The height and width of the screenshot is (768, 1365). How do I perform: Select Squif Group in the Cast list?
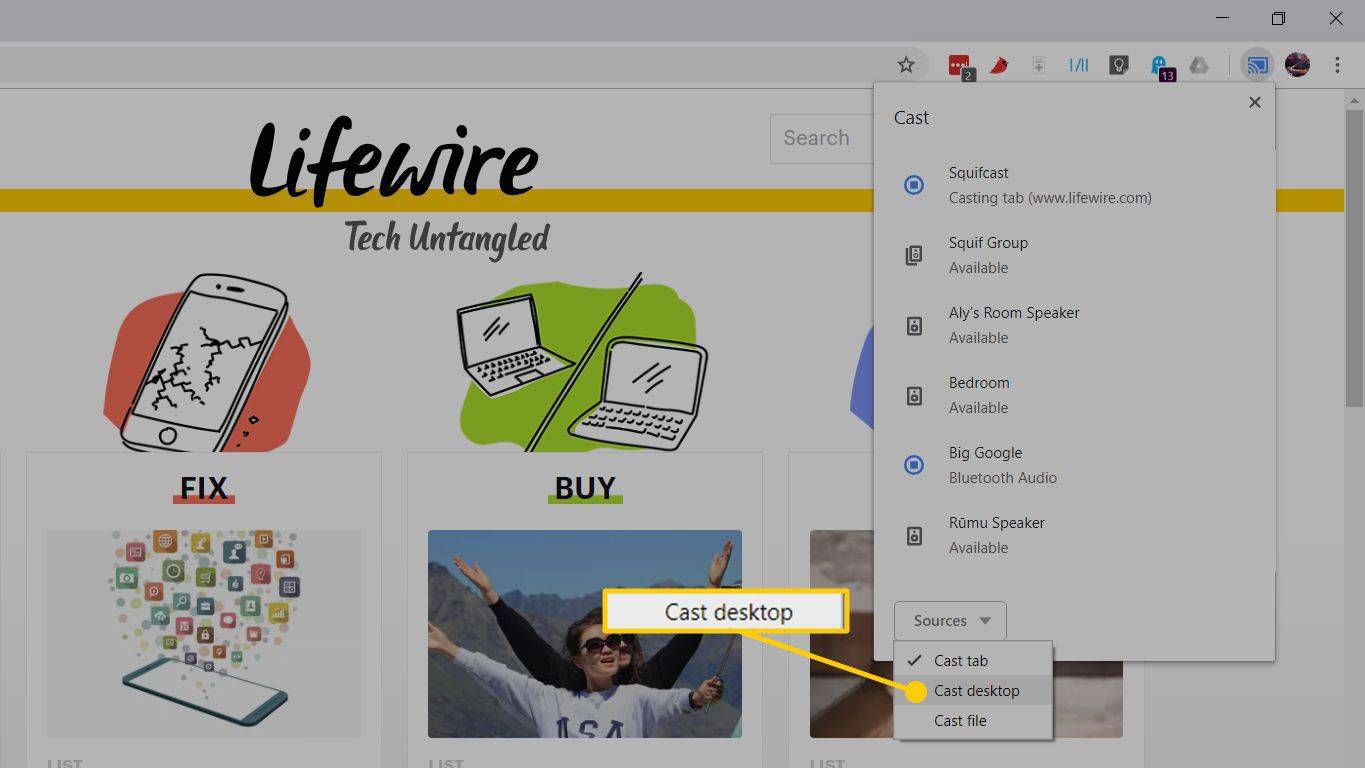[x=988, y=243]
